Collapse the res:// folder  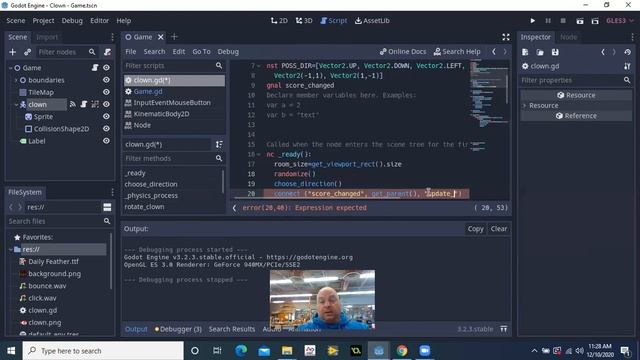[11, 249]
